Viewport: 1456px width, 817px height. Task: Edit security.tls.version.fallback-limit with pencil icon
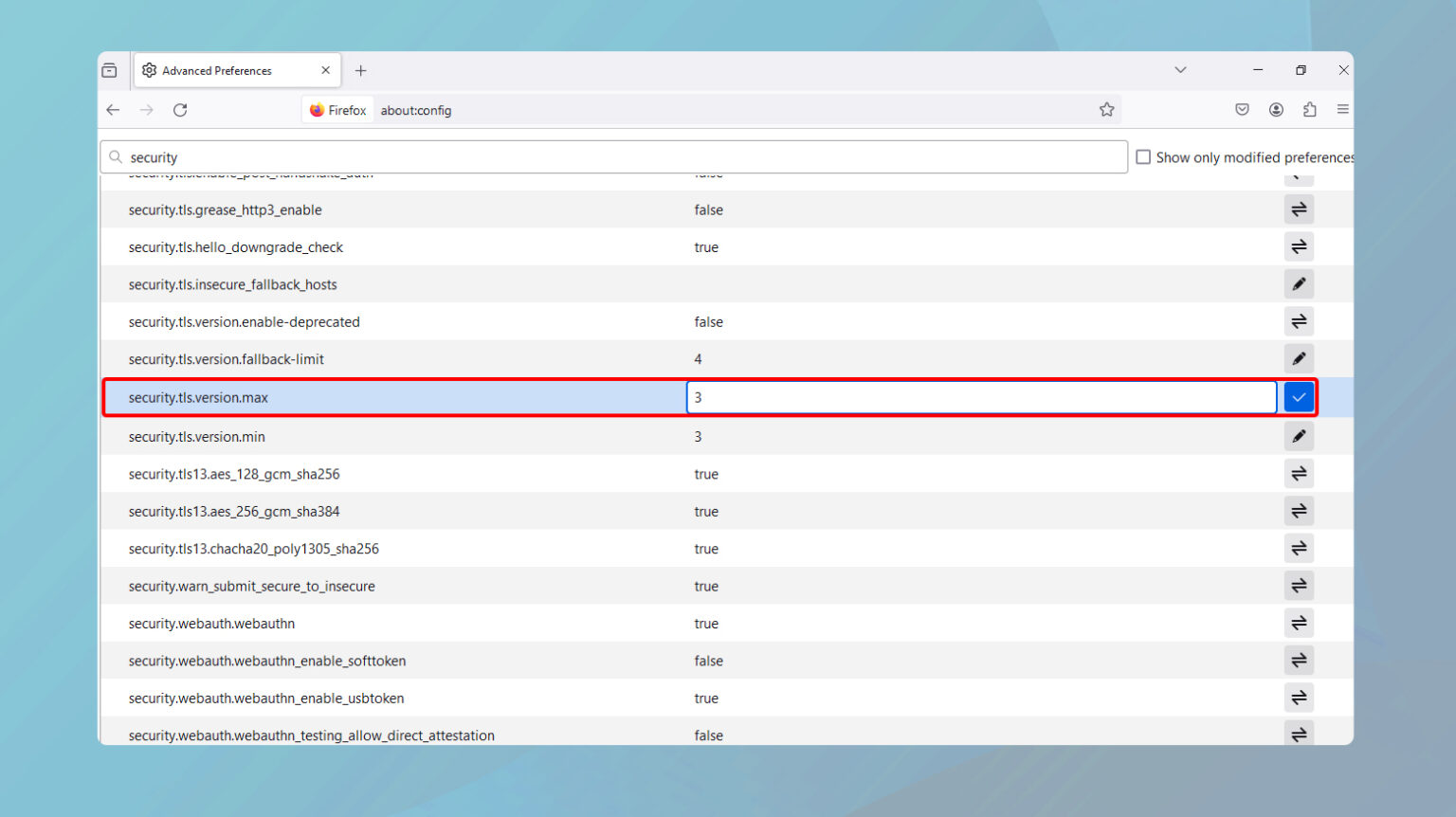tap(1299, 359)
